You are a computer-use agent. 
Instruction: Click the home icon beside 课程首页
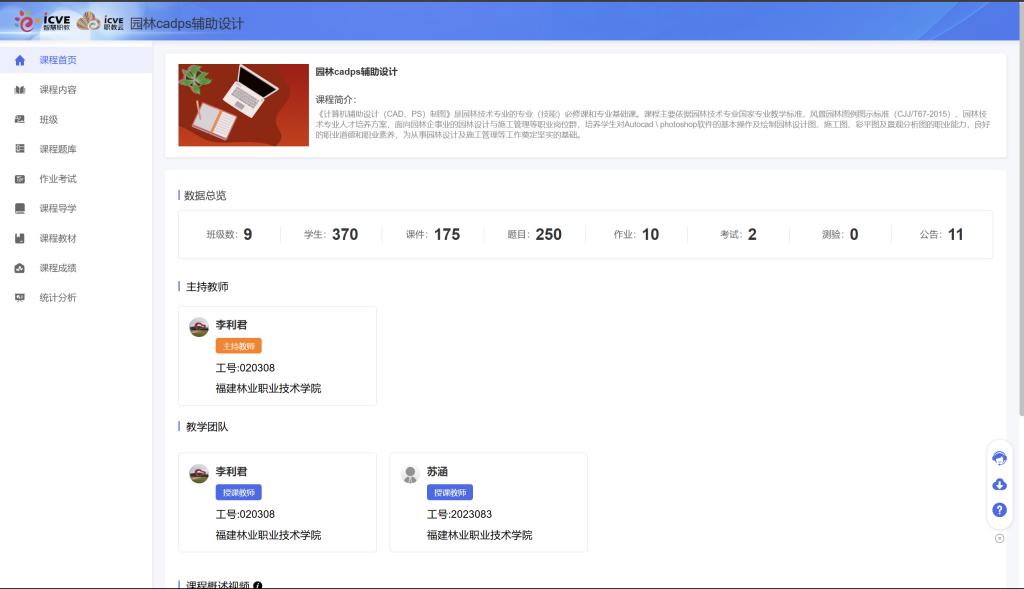(x=20, y=60)
